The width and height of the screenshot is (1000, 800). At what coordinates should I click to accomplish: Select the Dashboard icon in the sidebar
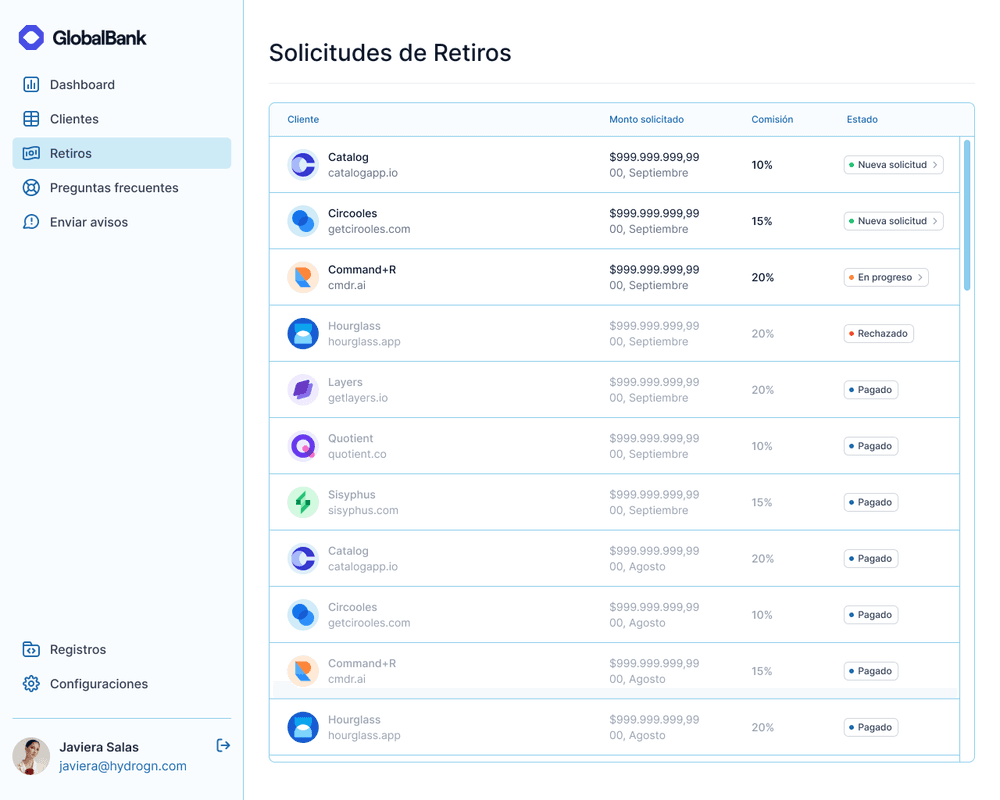click(x=31, y=84)
